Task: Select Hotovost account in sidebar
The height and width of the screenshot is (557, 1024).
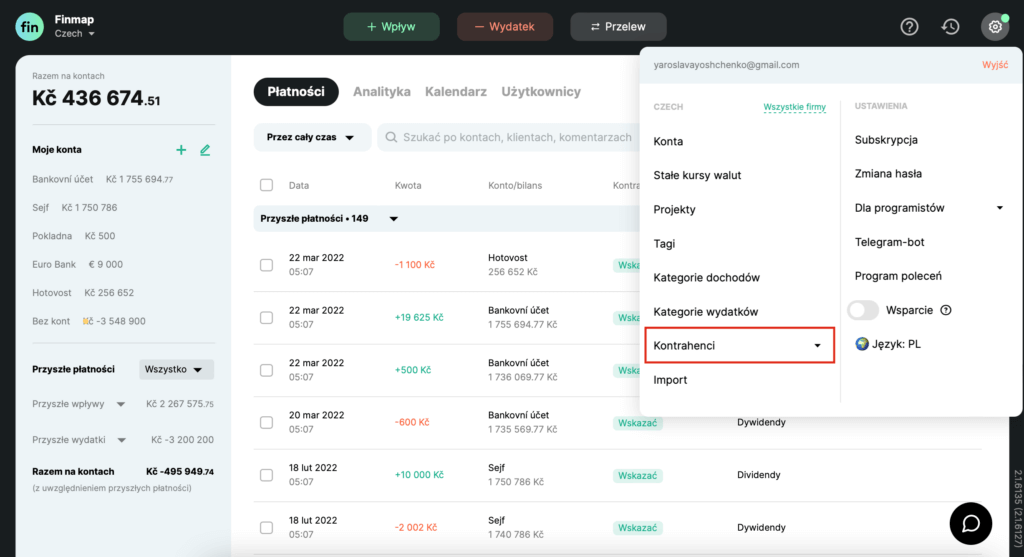Action: [x=83, y=293]
